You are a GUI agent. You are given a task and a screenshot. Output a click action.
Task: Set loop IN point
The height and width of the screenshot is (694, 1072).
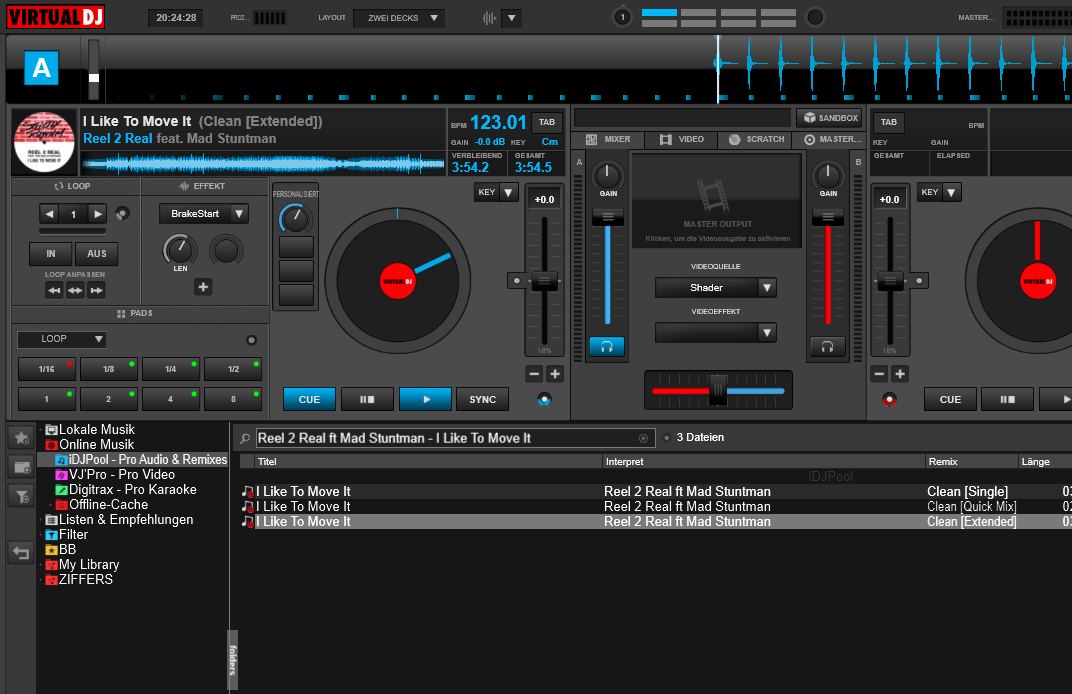(x=51, y=254)
